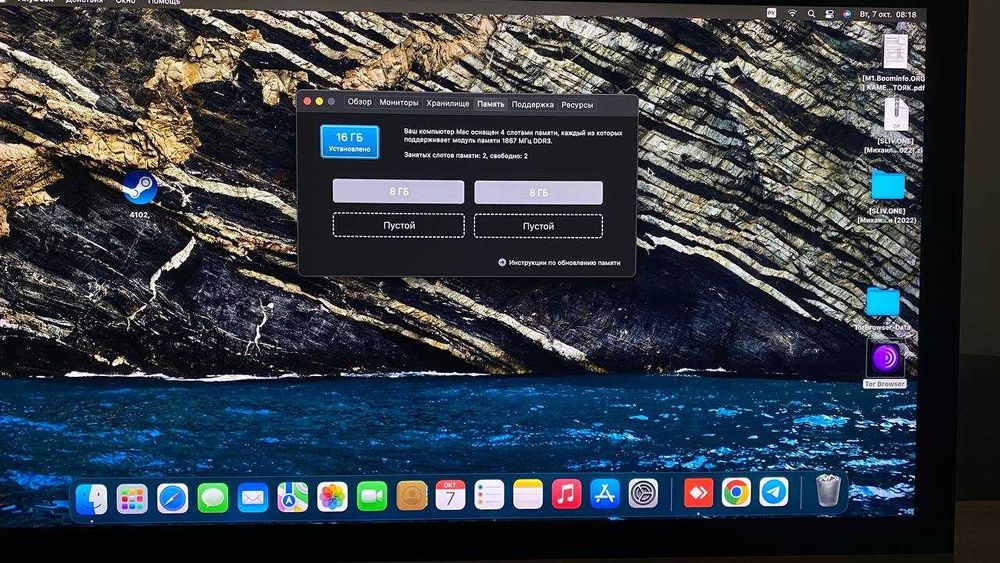Select the left 8 ГБ memory slot
This screenshot has height=563, width=1000.
[399, 191]
